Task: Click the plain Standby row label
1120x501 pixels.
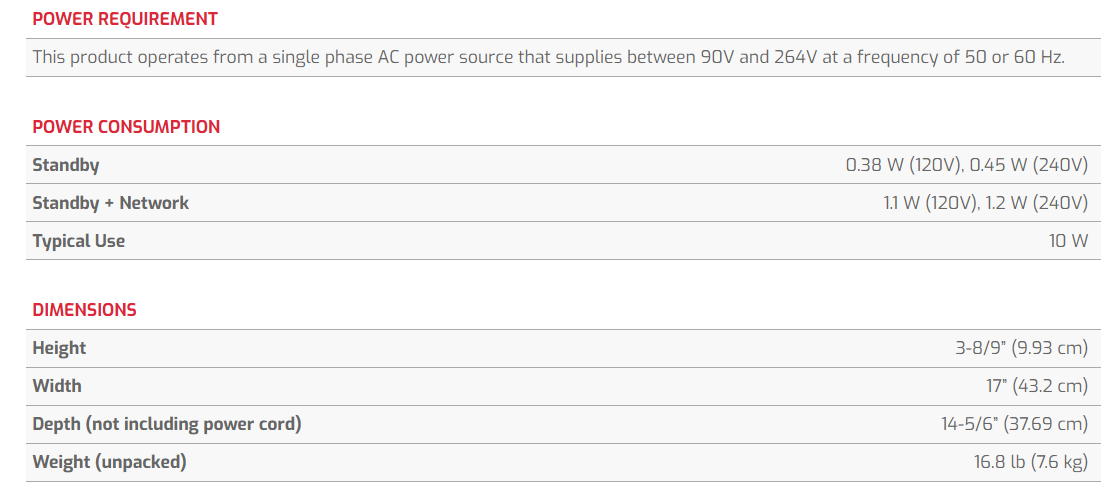Action: tap(66, 165)
